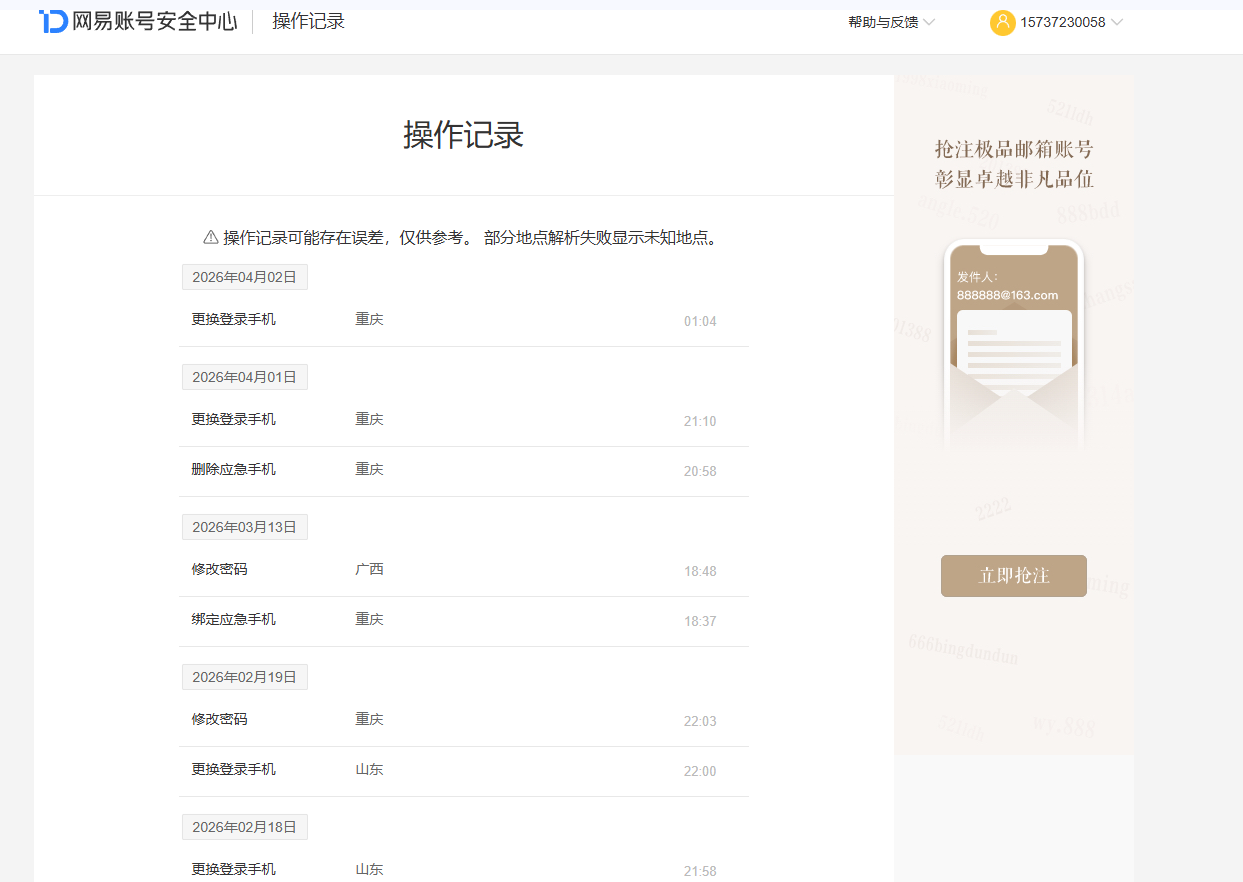Select date label 2026年04月02日
This screenshot has width=1243, height=882.
tap(244, 277)
